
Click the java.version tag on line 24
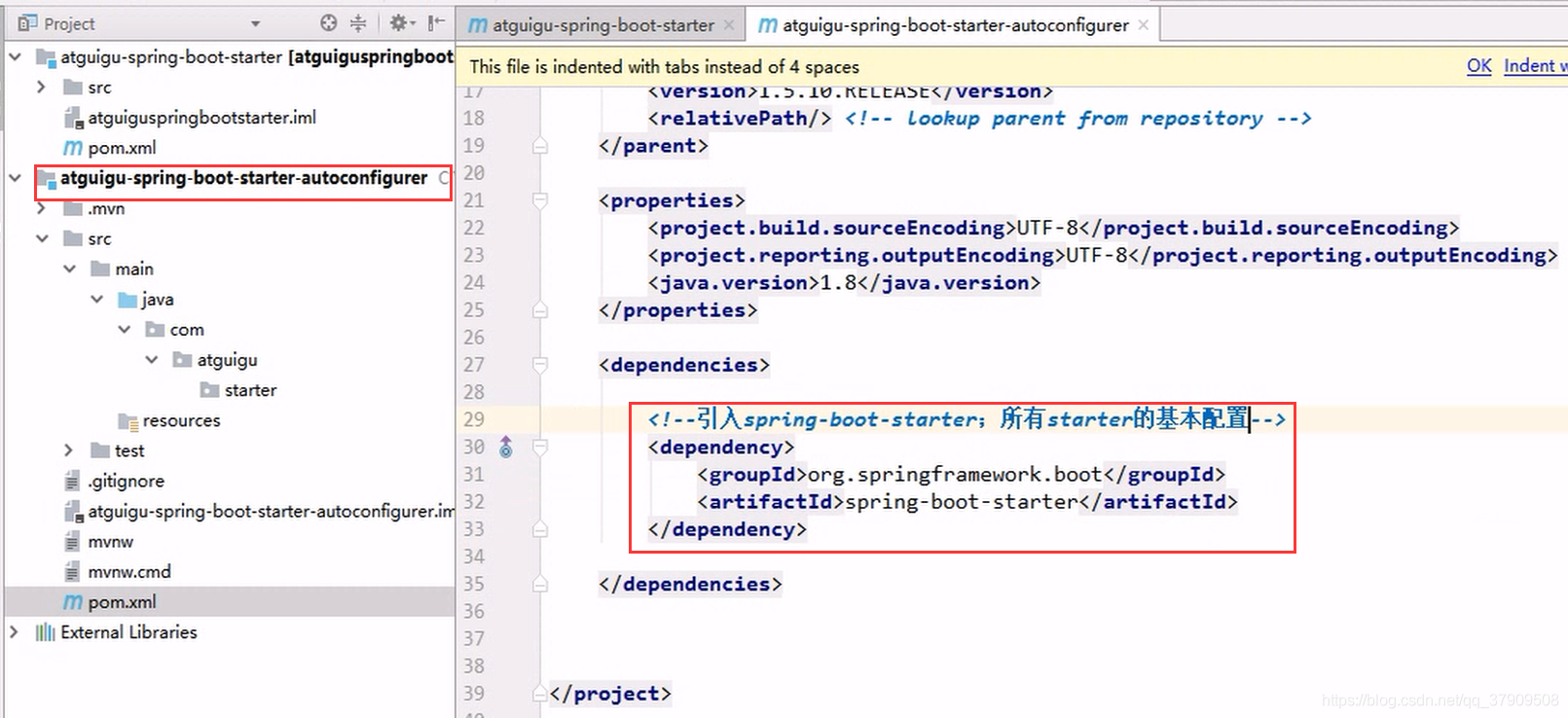pos(734,283)
